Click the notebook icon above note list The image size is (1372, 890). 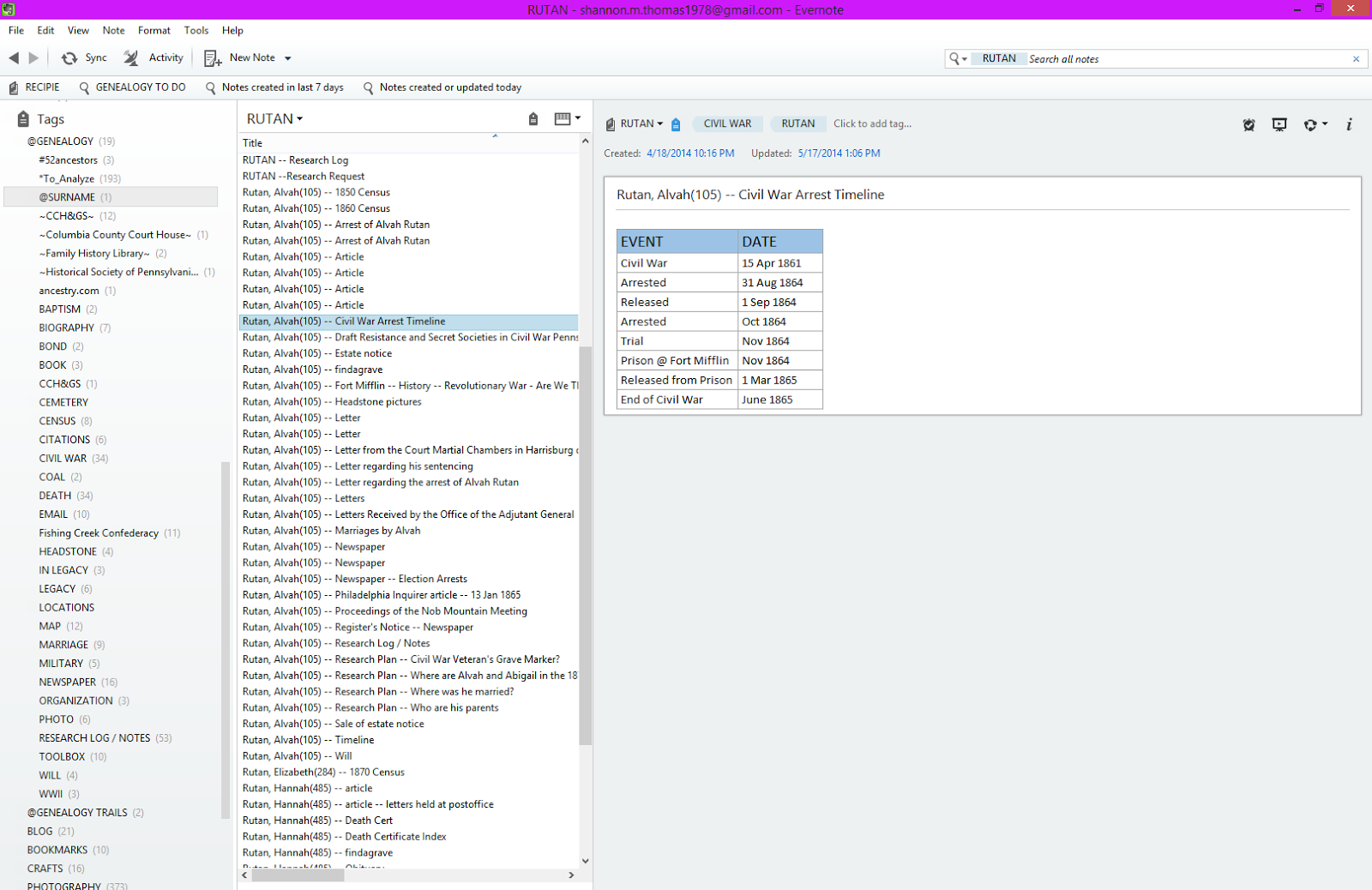533,119
